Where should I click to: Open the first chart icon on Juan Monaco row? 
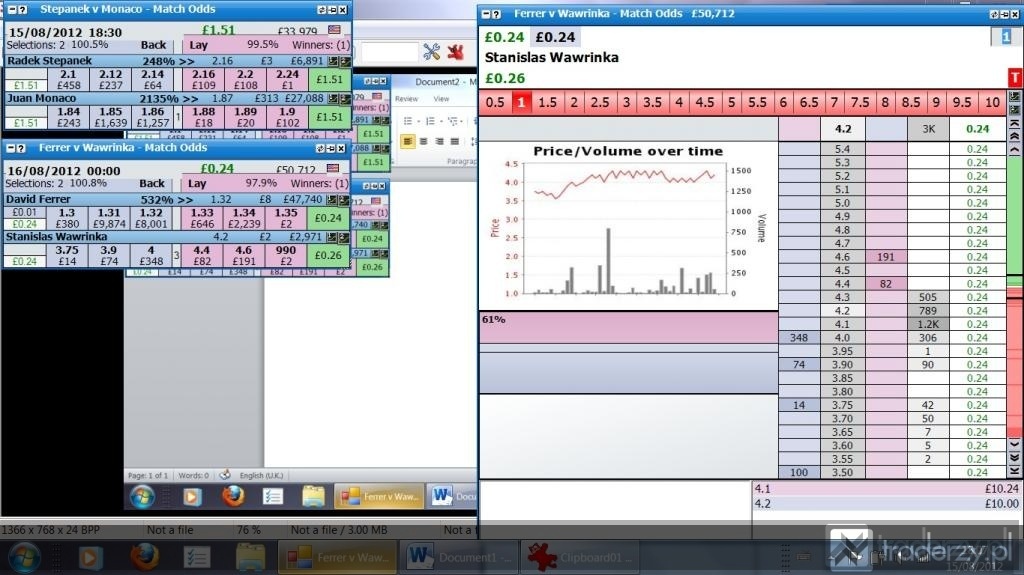[x=333, y=99]
